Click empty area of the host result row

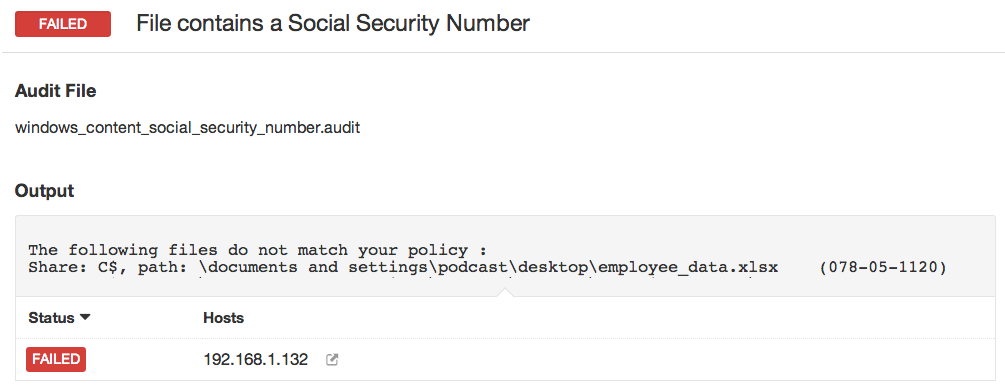tap(641, 360)
